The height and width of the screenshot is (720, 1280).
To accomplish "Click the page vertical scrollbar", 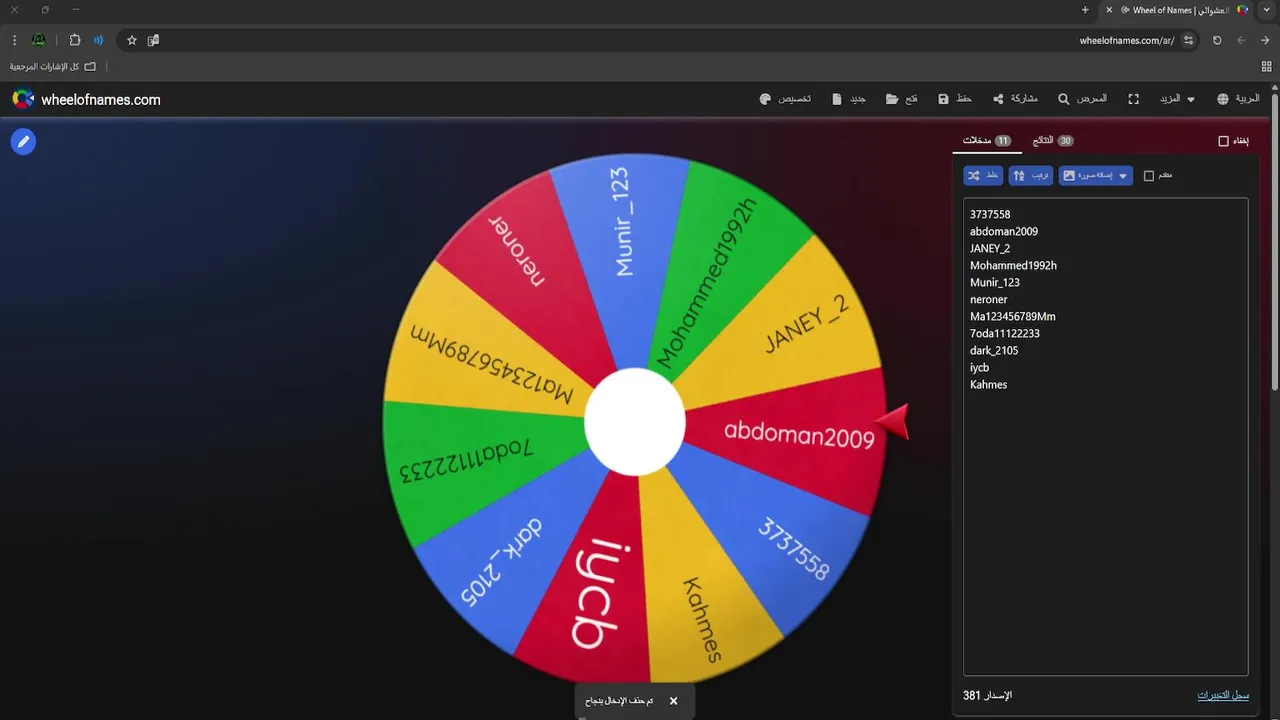I will pyautogui.click(x=1274, y=240).
